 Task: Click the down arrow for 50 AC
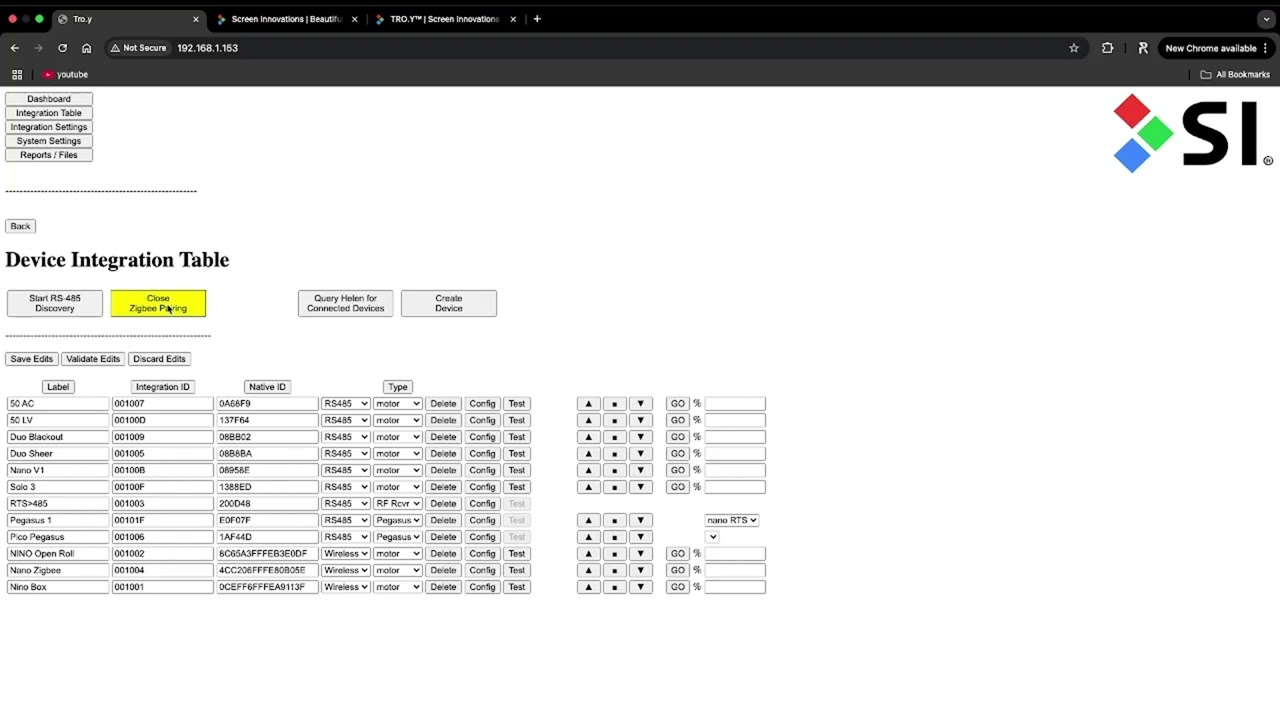point(640,404)
